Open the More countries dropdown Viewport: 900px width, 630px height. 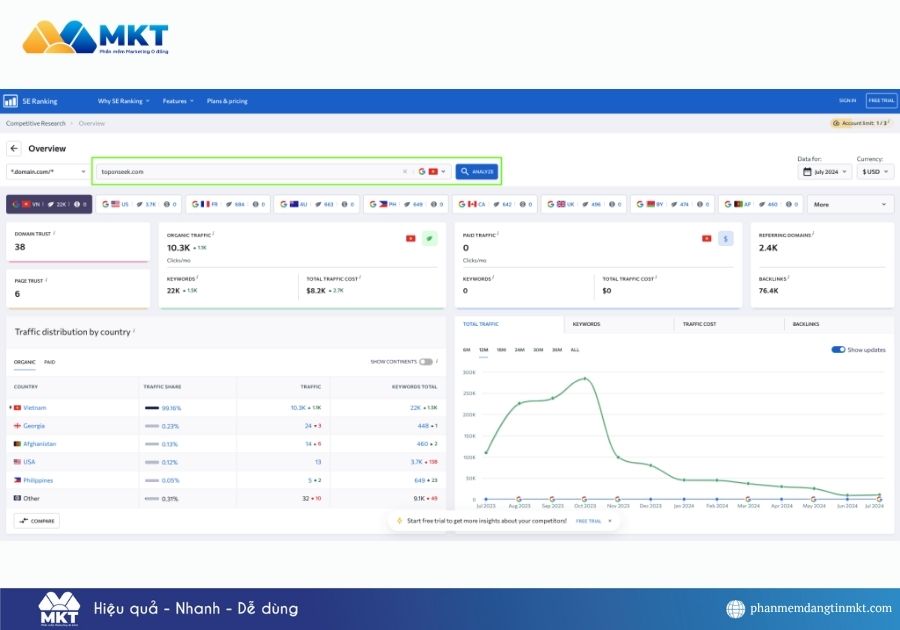pyautogui.click(x=849, y=203)
